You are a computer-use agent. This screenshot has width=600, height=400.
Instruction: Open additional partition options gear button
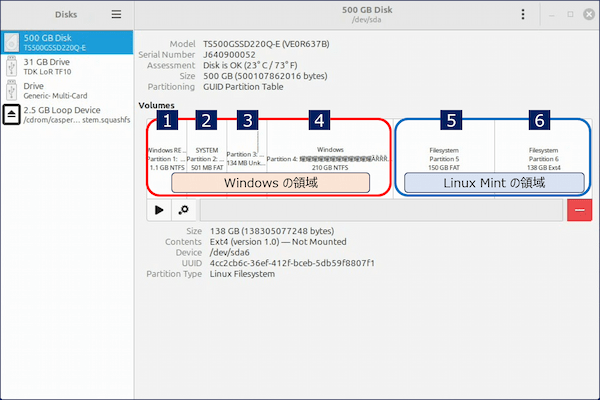[x=183, y=210]
